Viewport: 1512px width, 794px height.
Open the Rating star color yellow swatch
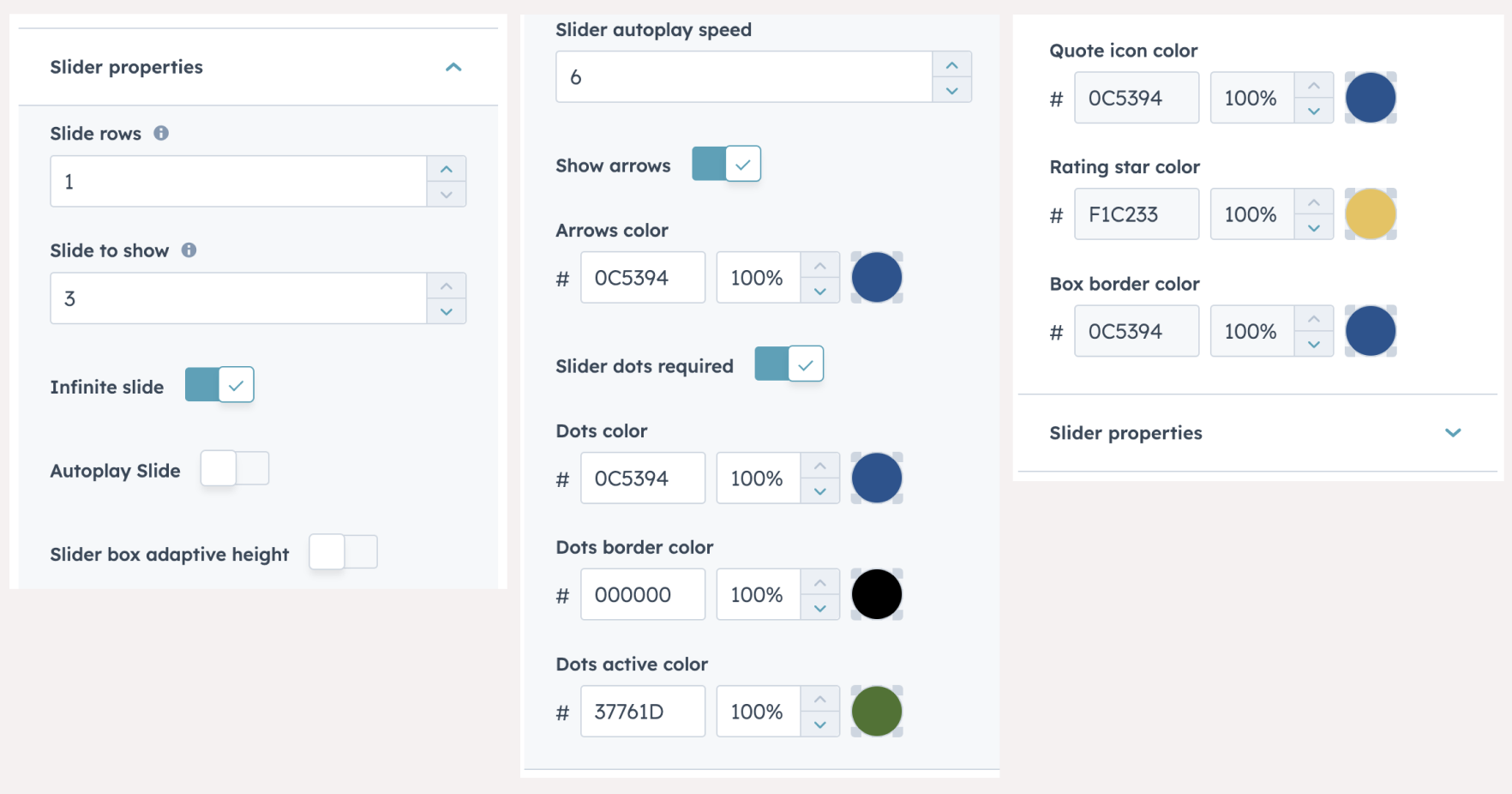pos(1370,214)
